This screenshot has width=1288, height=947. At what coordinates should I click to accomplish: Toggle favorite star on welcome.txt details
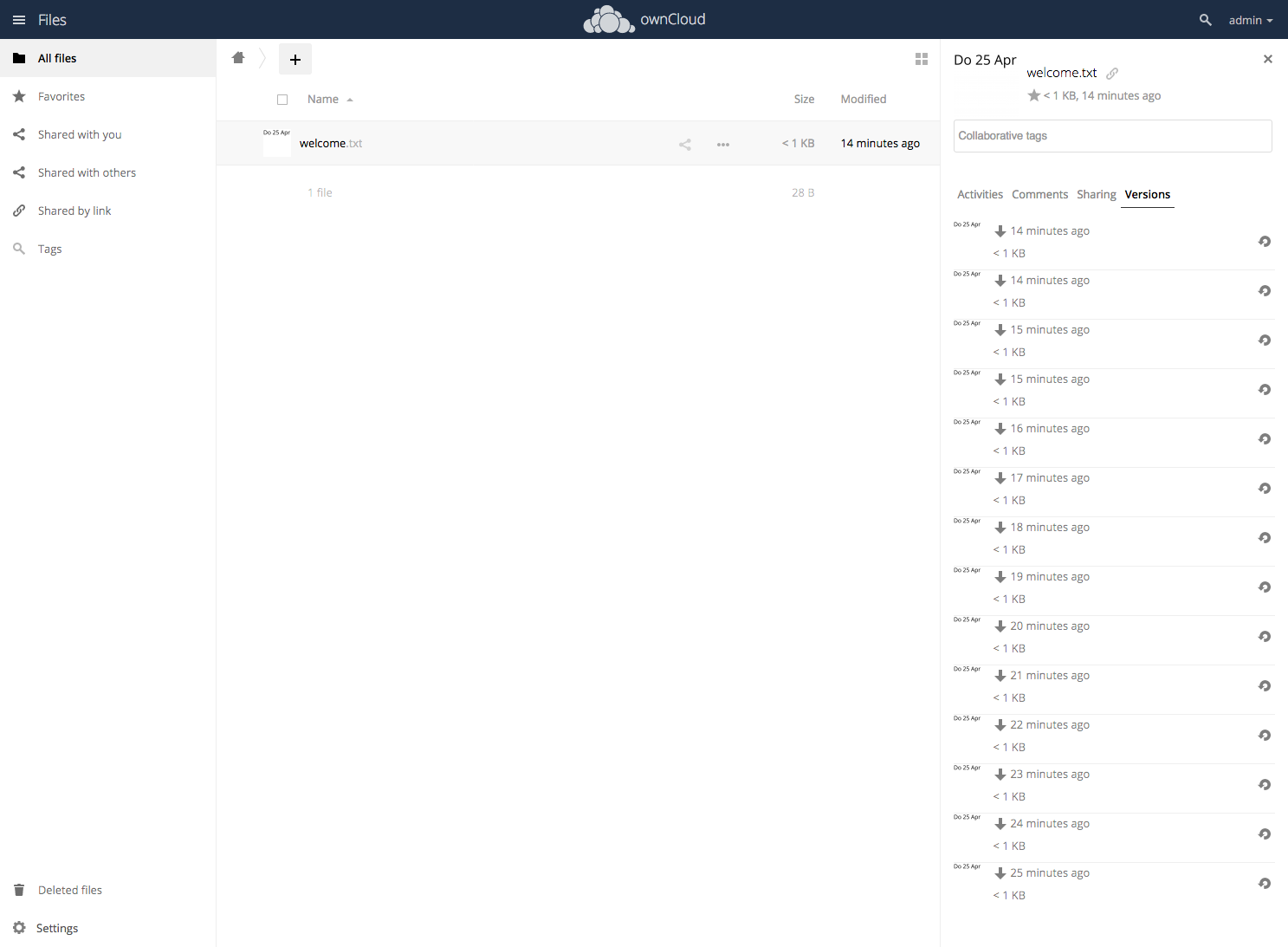[1033, 95]
